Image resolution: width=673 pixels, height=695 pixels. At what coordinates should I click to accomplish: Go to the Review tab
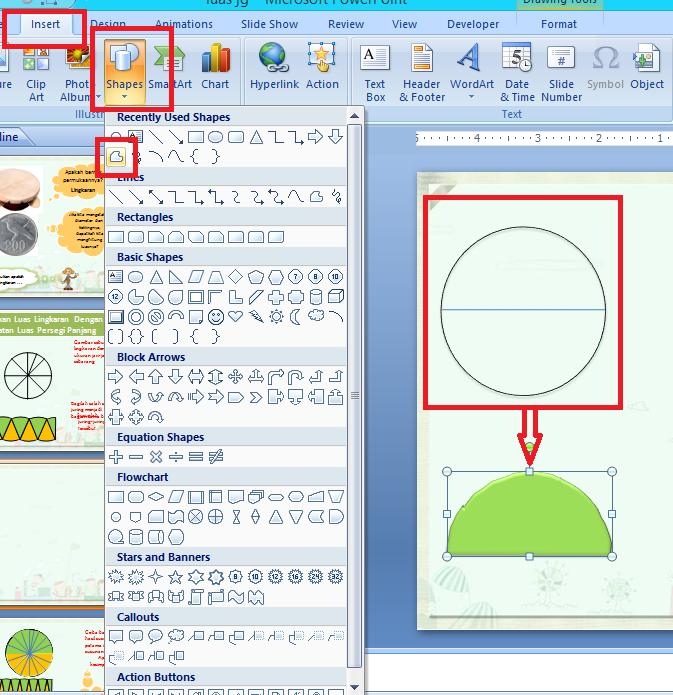click(346, 24)
